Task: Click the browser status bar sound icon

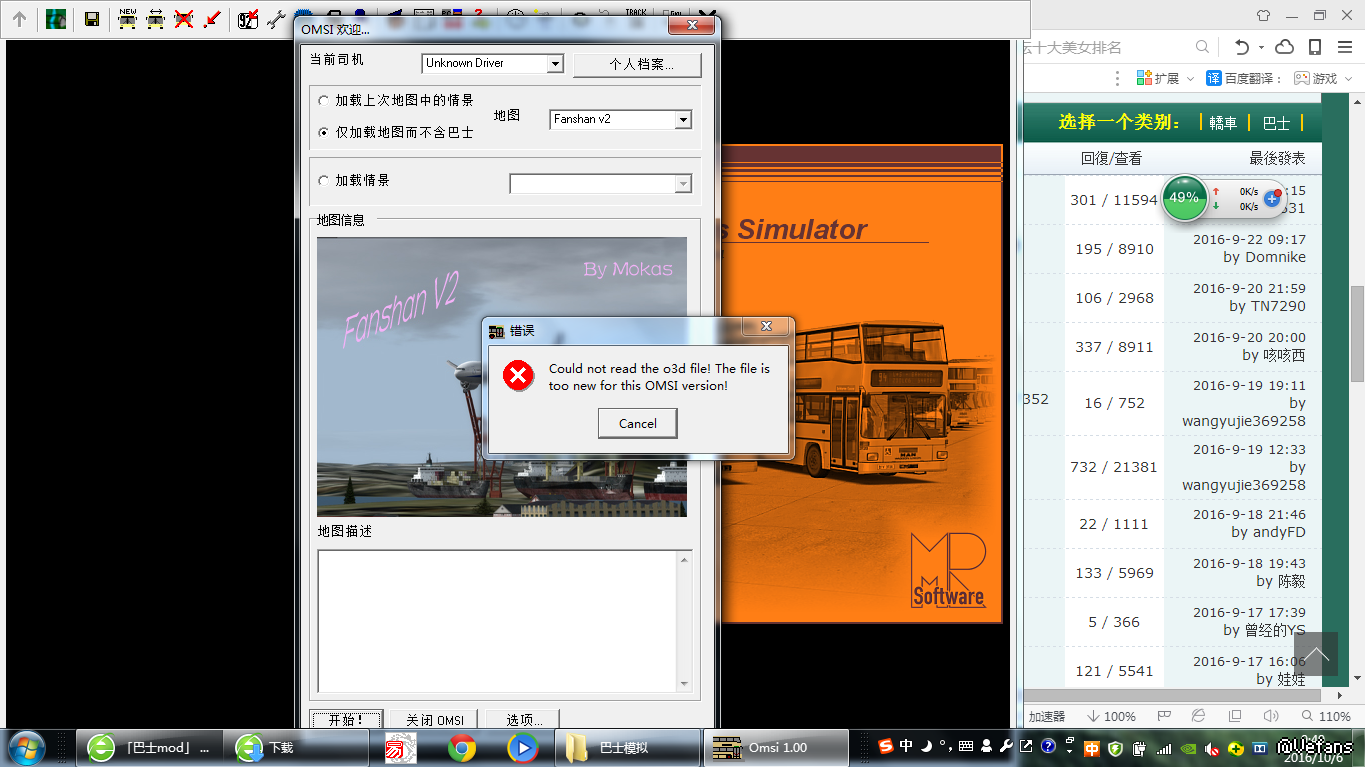Action: (1271, 716)
